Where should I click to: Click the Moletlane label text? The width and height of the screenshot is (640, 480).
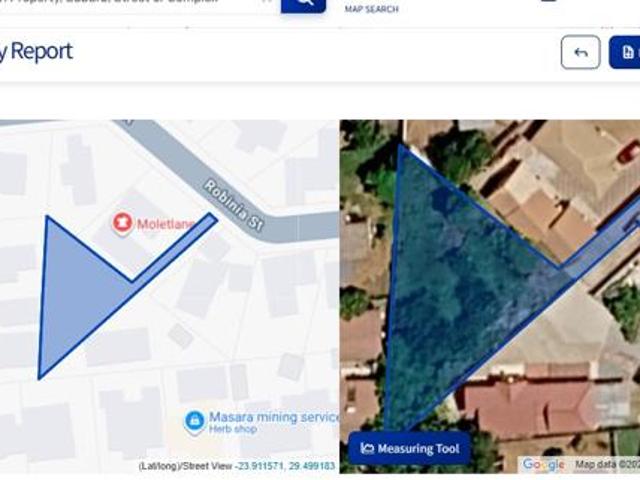(165, 224)
